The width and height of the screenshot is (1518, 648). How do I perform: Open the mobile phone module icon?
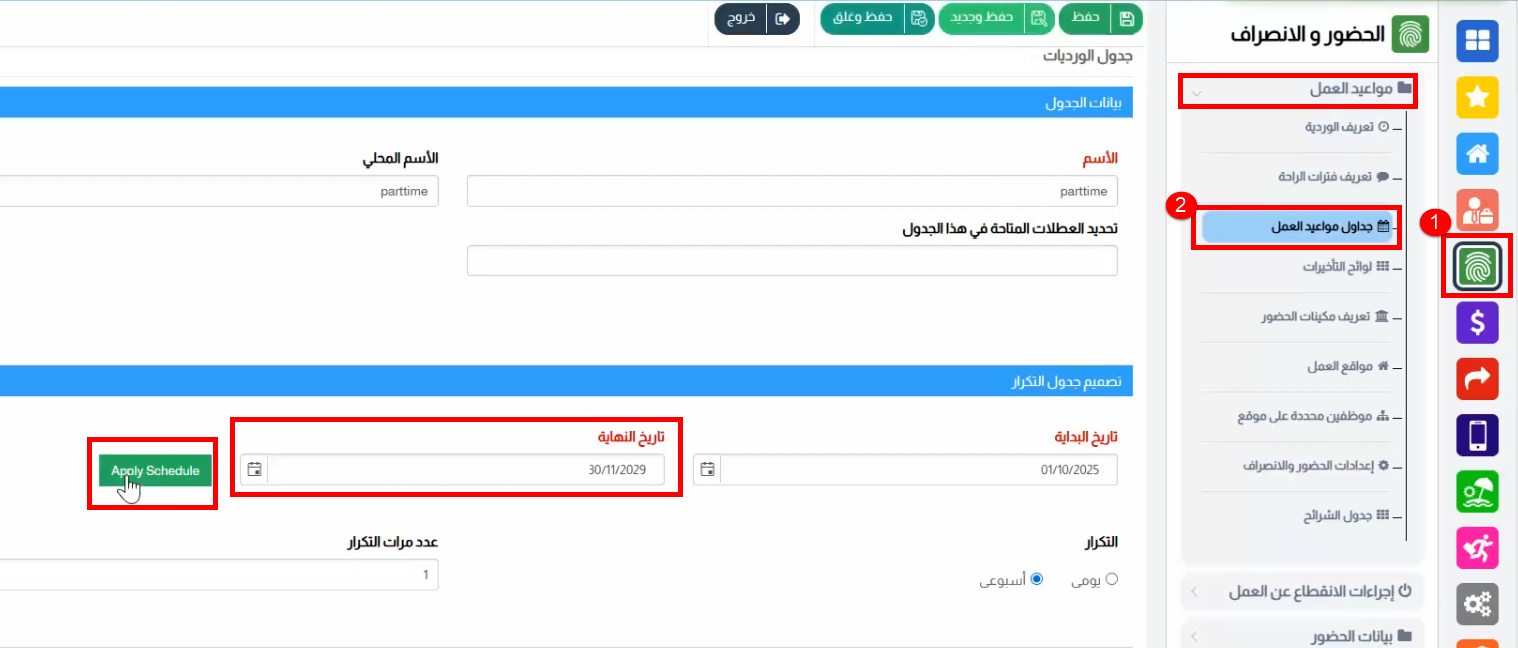[x=1477, y=435]
